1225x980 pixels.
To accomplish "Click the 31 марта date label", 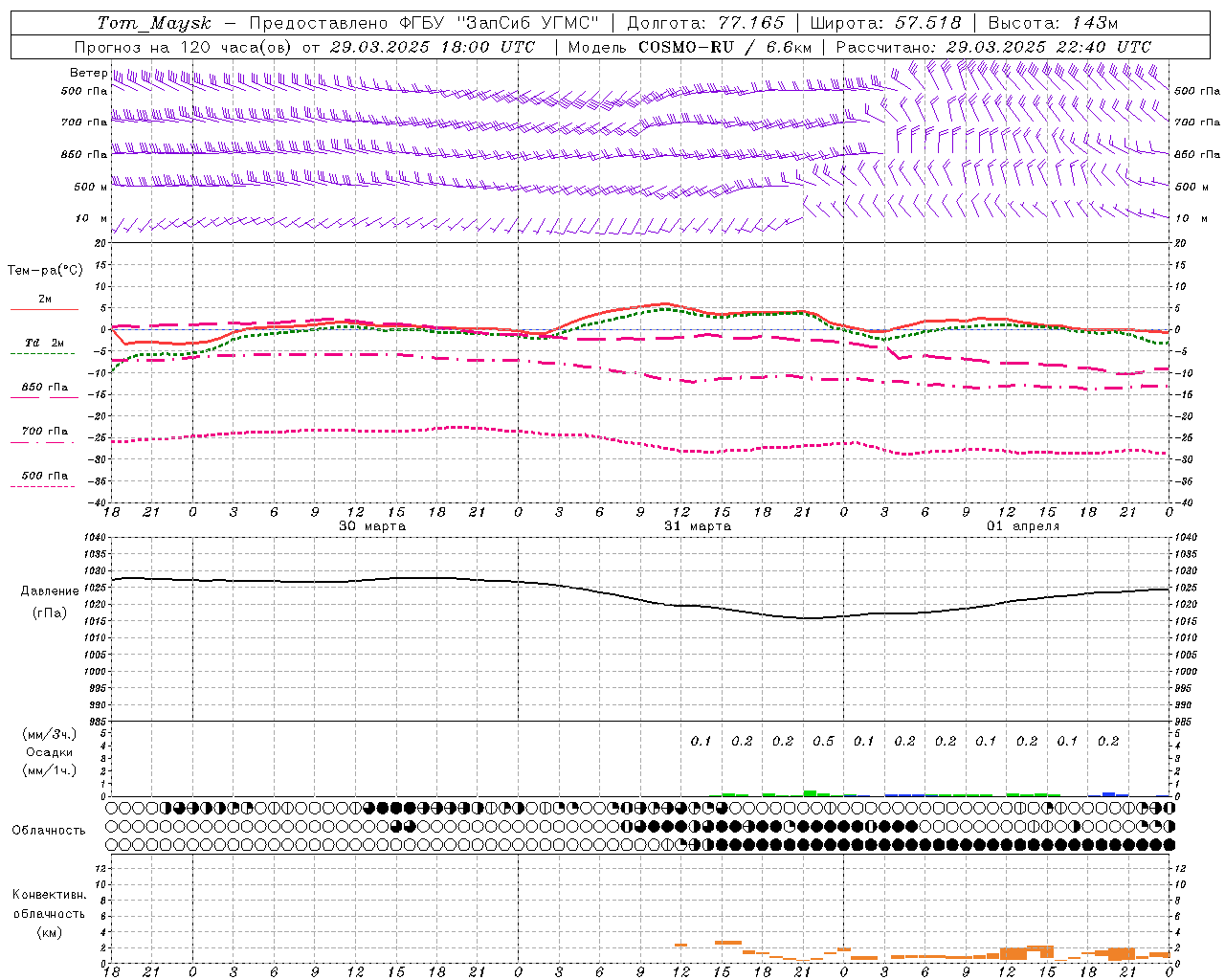I will pos(698,526).
